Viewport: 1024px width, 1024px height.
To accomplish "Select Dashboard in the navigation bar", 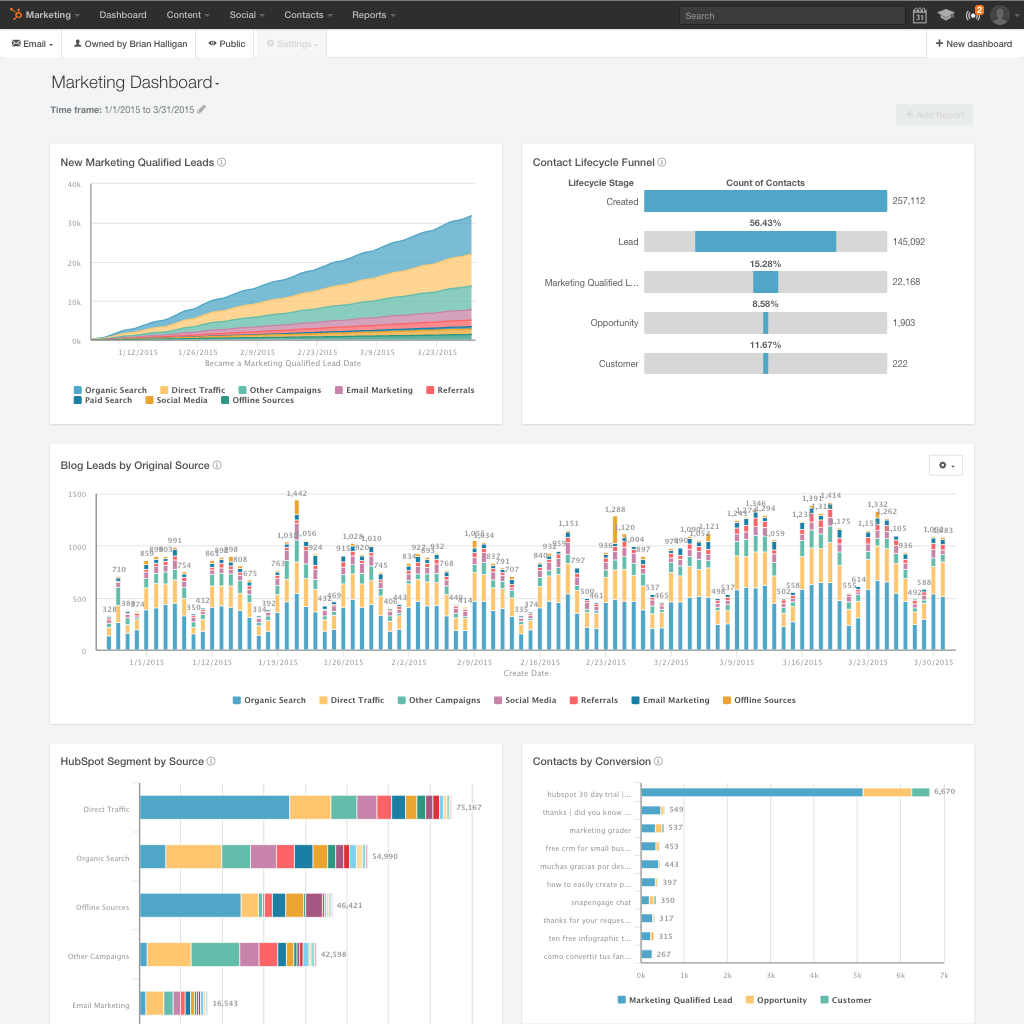I will 122,14.
